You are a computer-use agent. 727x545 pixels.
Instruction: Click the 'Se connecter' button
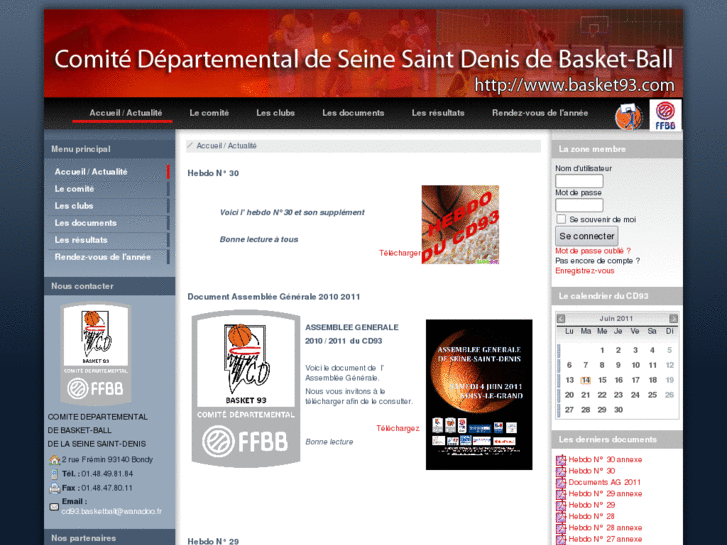click(x=587, y=236)
